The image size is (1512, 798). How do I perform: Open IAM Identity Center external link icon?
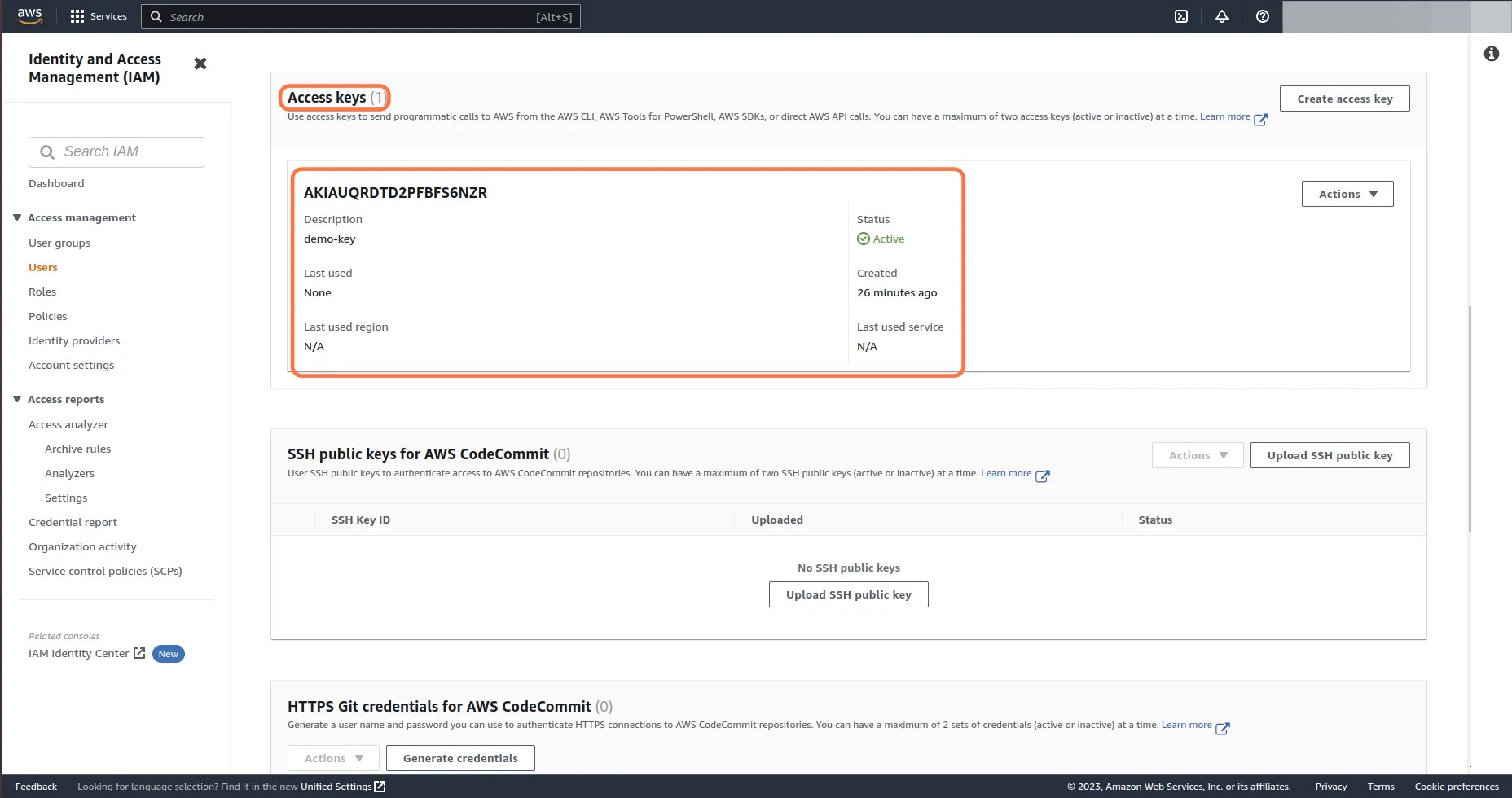tap(139, 653)
